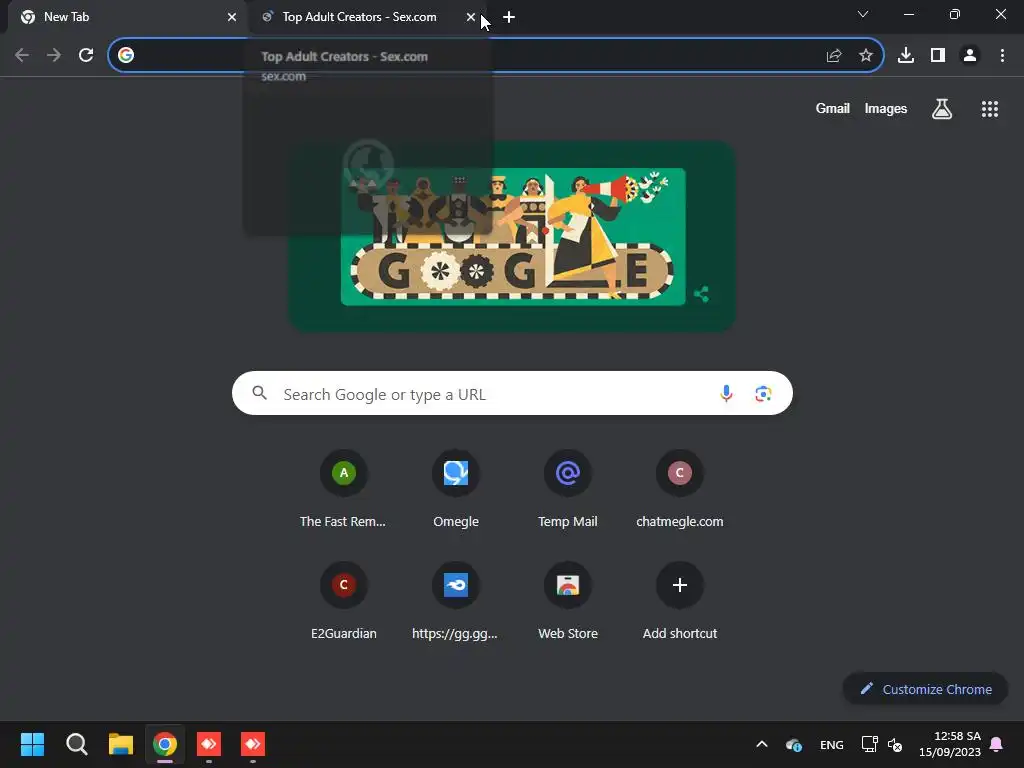Open the Images link
The image size is (1024, 768).
click(x=886, y=109)
